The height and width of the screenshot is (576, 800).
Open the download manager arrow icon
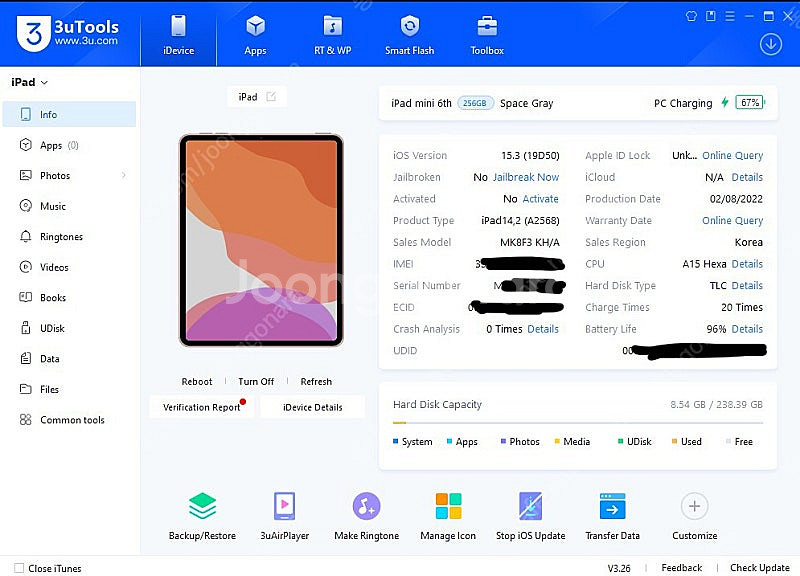(x=770, y=44)
